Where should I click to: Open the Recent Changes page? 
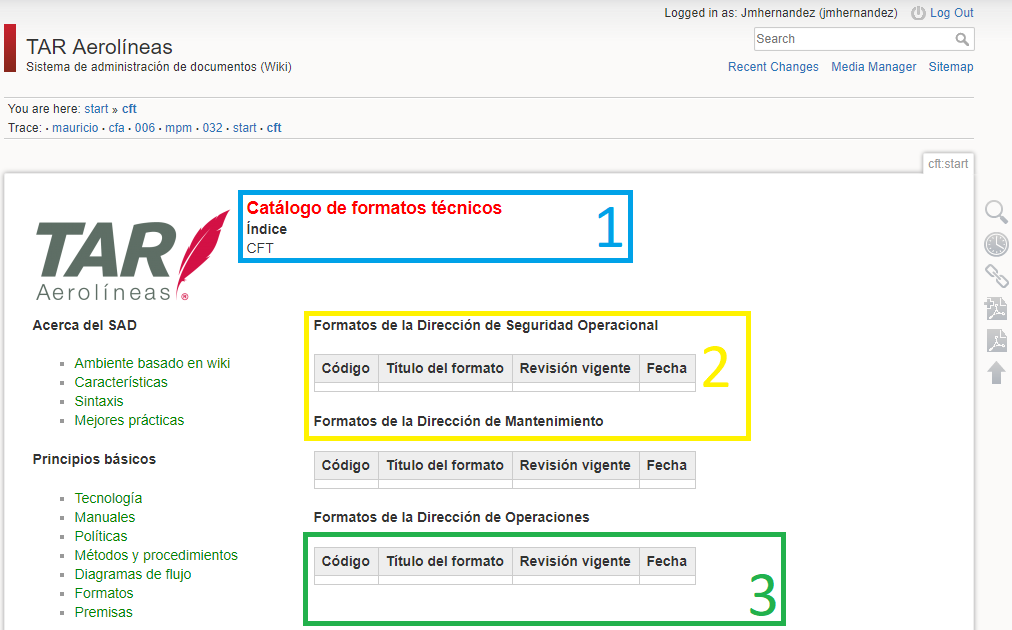773,67
